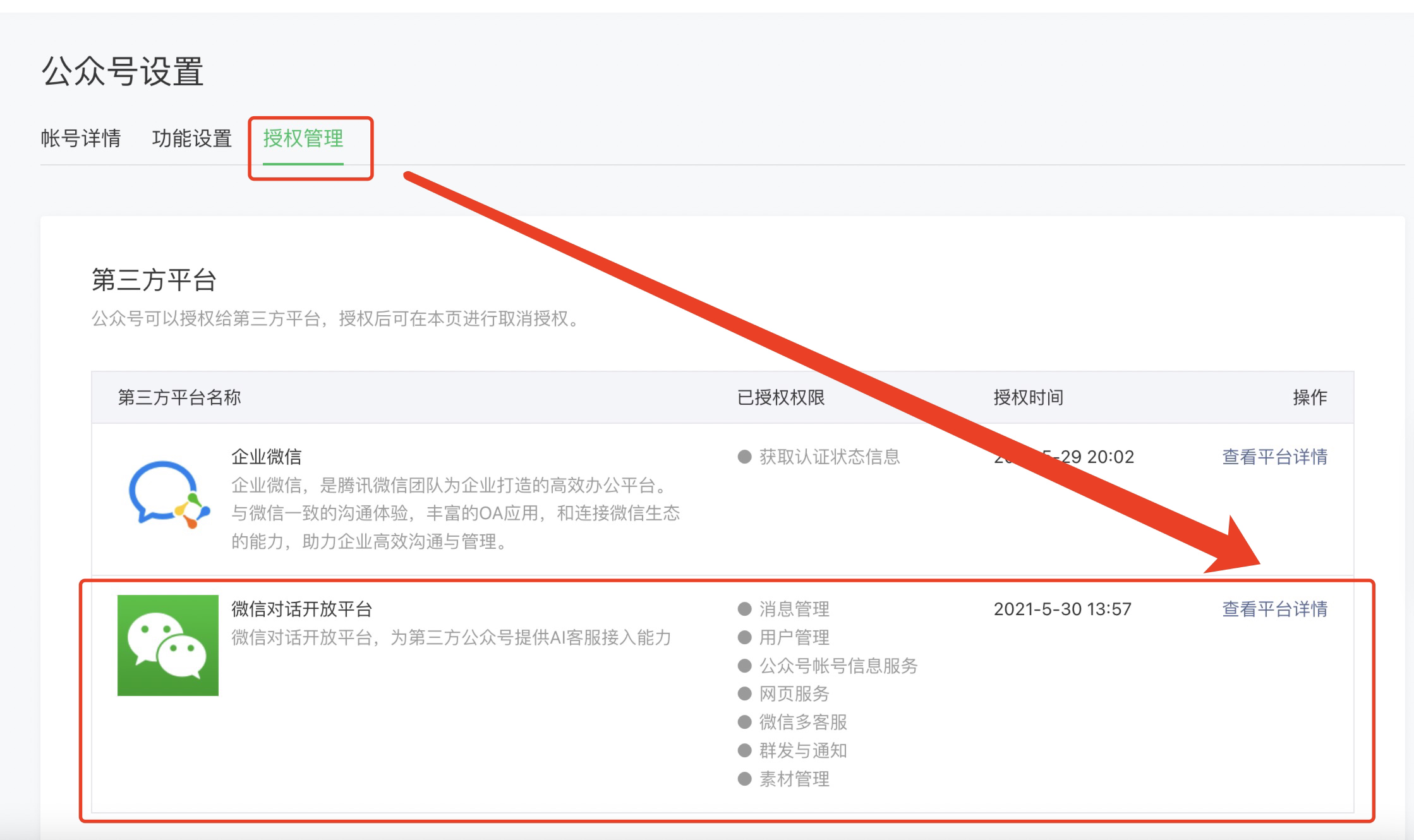The image size is (1414, 840).
Task: Open 查看平台详情 for 微信对话开放平台
Action: tap(1274, 609)
